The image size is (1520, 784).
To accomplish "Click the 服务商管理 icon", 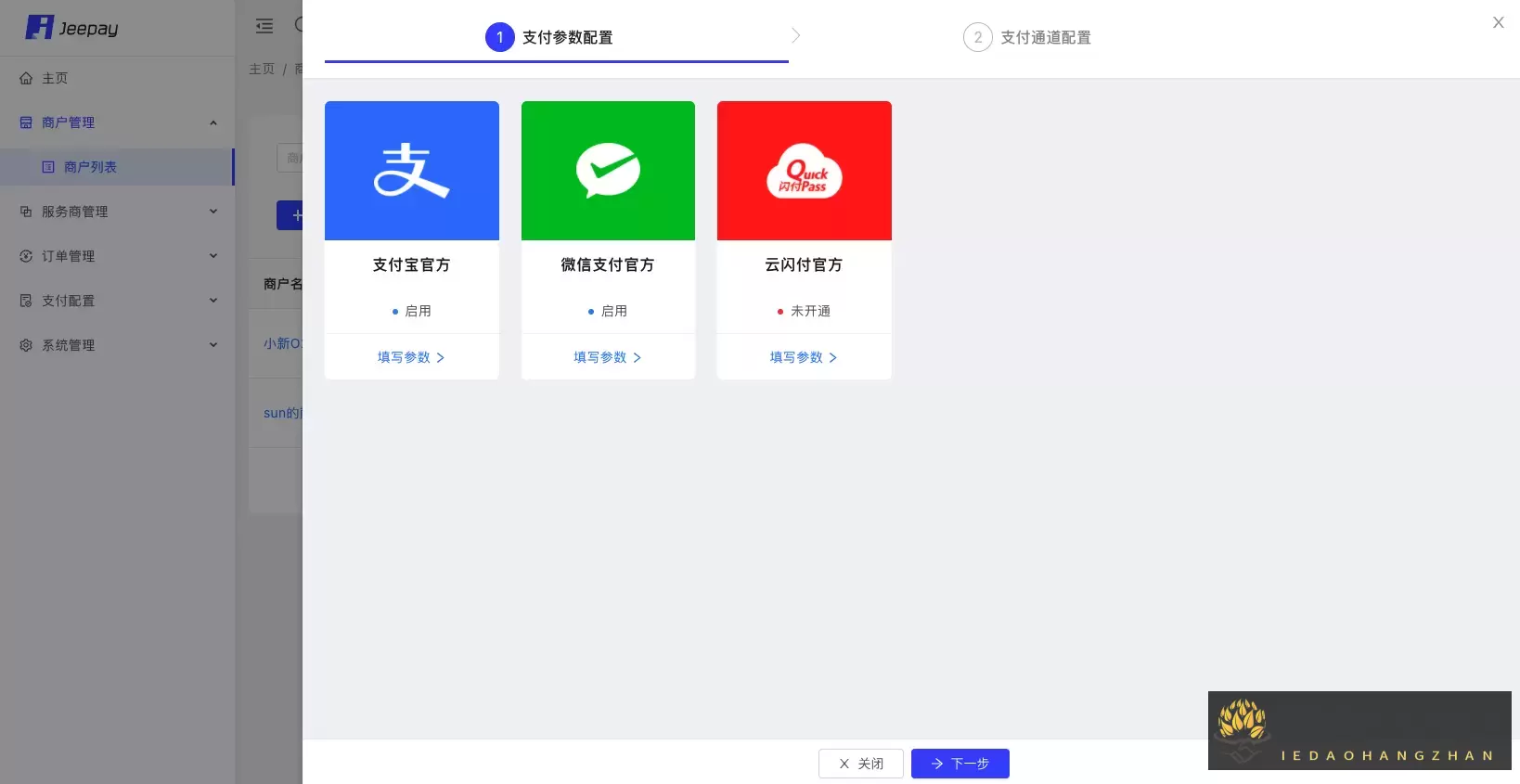I will coord(26,212).
